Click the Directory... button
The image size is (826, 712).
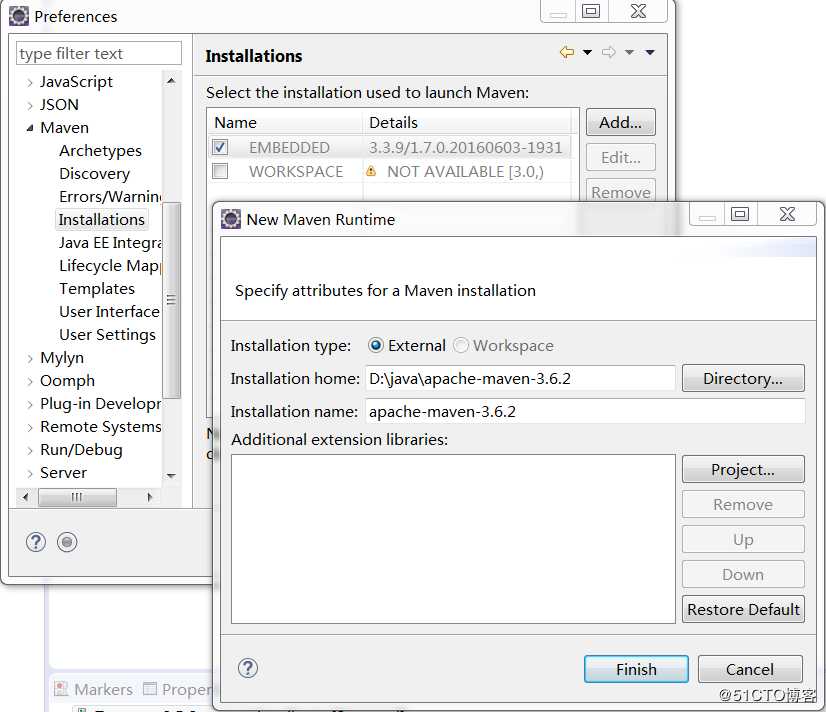click(743, 378)
